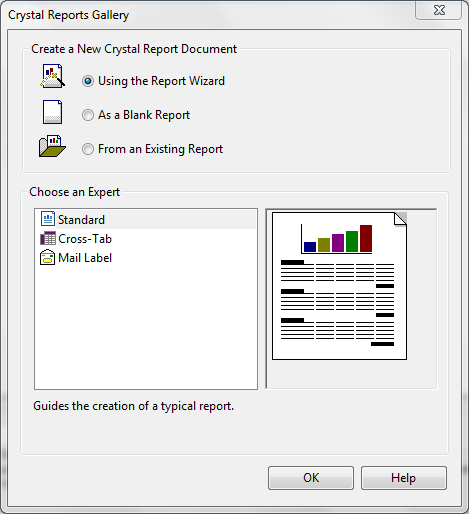
Task: Click empty space in the expert list box
Action: (x=146, y=327)
